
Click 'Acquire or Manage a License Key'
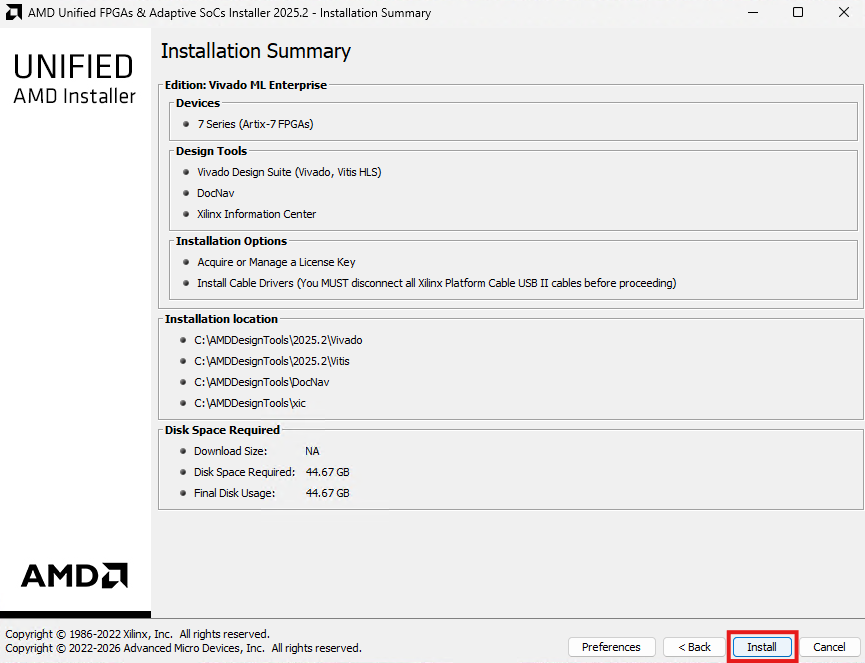pyautogui.click(x=276, y=262)
